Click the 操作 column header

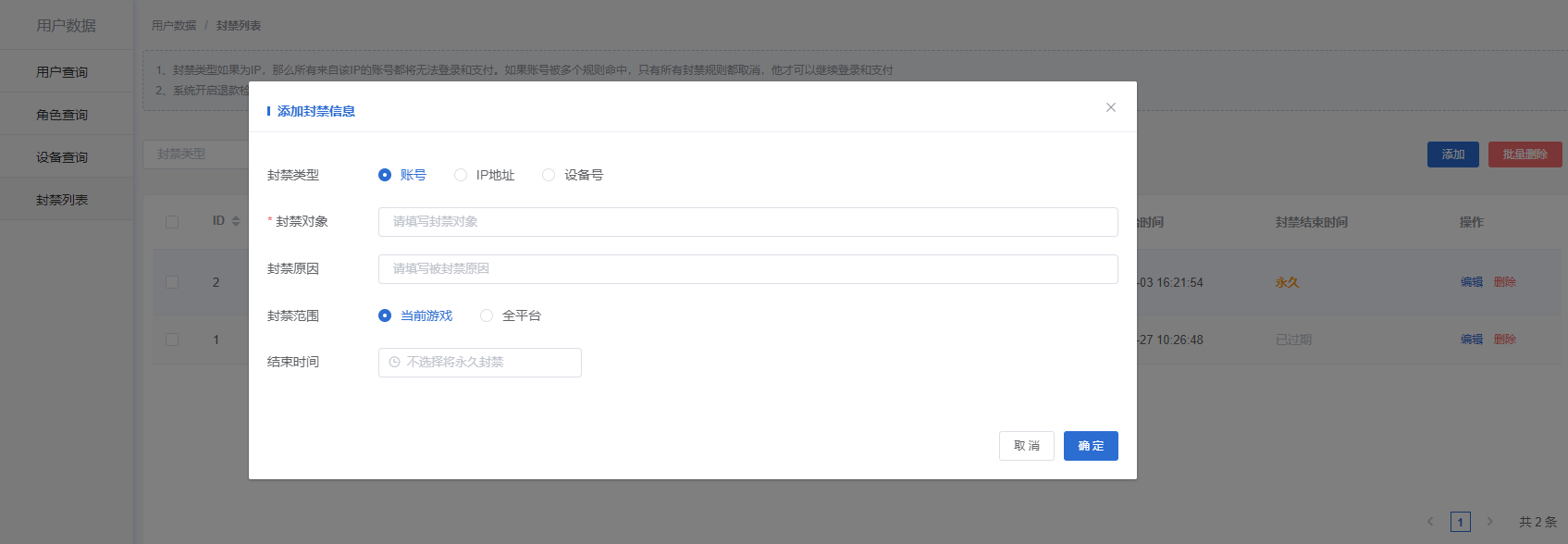1471,222
